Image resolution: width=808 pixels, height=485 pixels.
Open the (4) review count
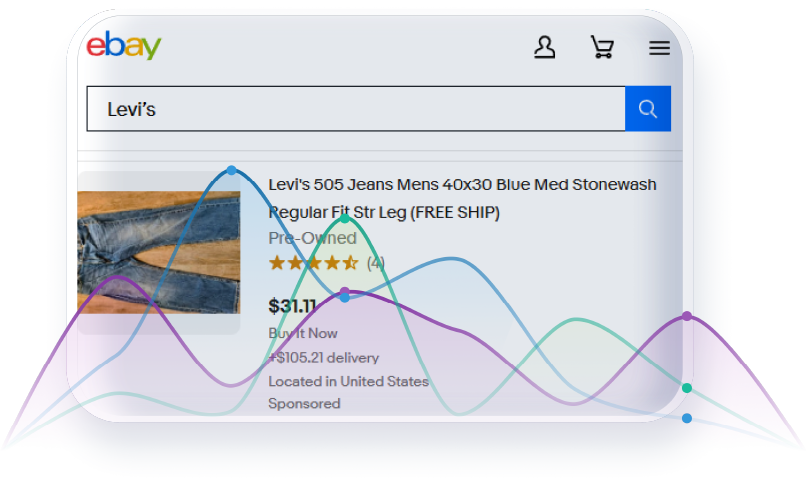tap(376, 263)
